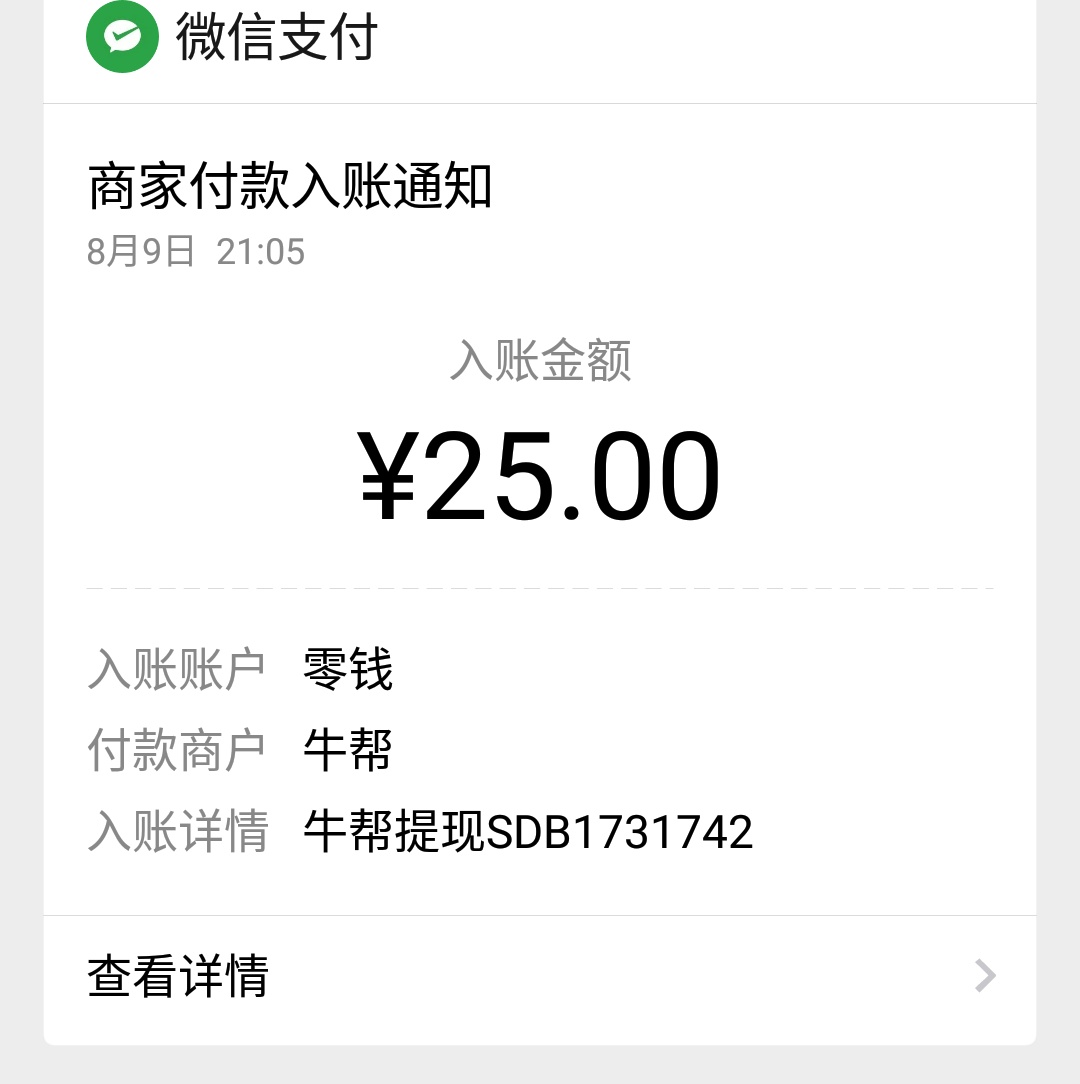Select the 零钱 account value
Image resolution: width=1080 pixels, height=1084 pixels.
[x=348, y=669]
